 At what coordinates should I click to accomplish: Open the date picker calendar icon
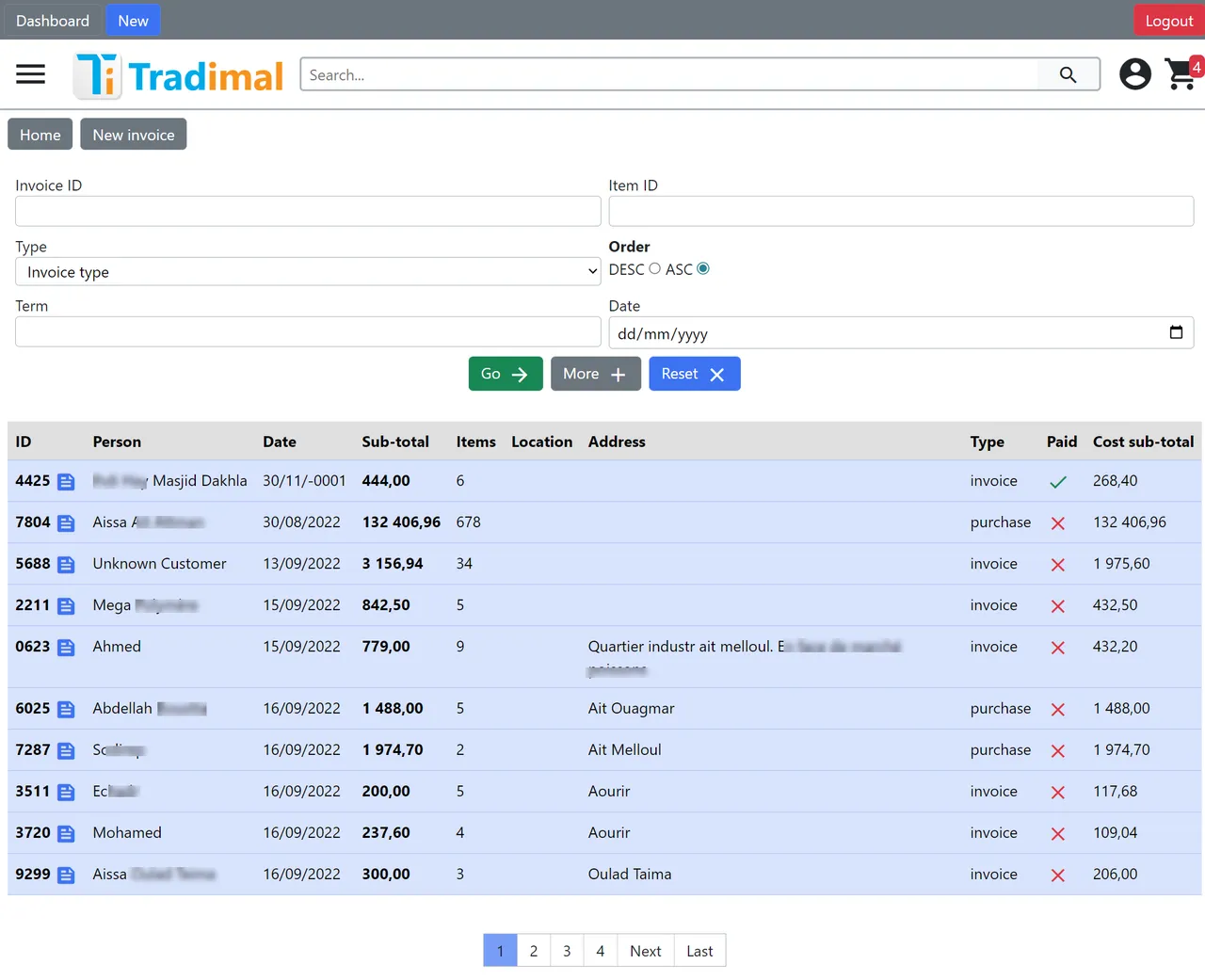(1176, 332)
